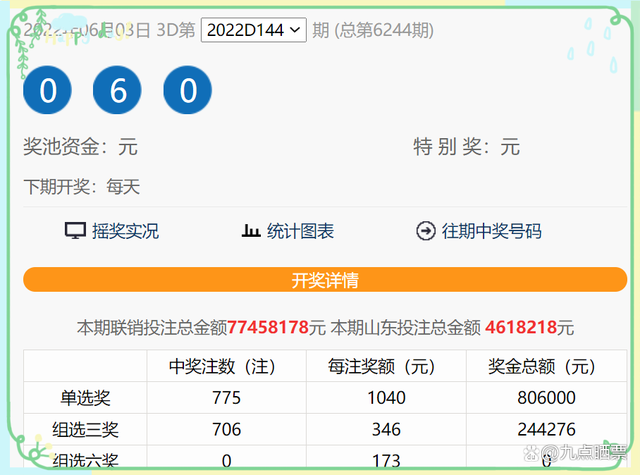Click the 奖金总额（元） column header
This screenshot has height=475, width=640.
coord(547,366)
